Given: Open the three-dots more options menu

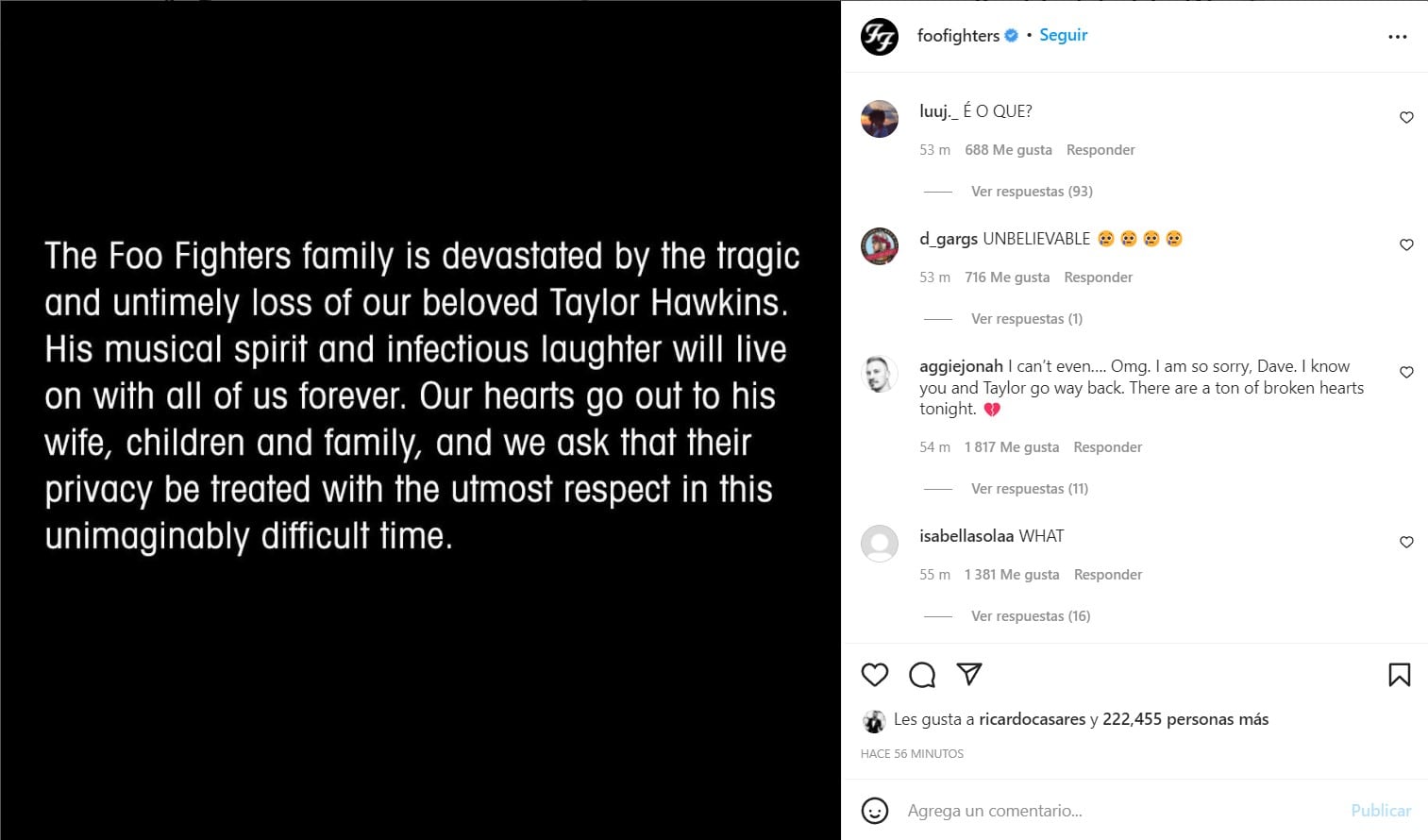Looking at the screenshot, I should [x=1398, y=37].
